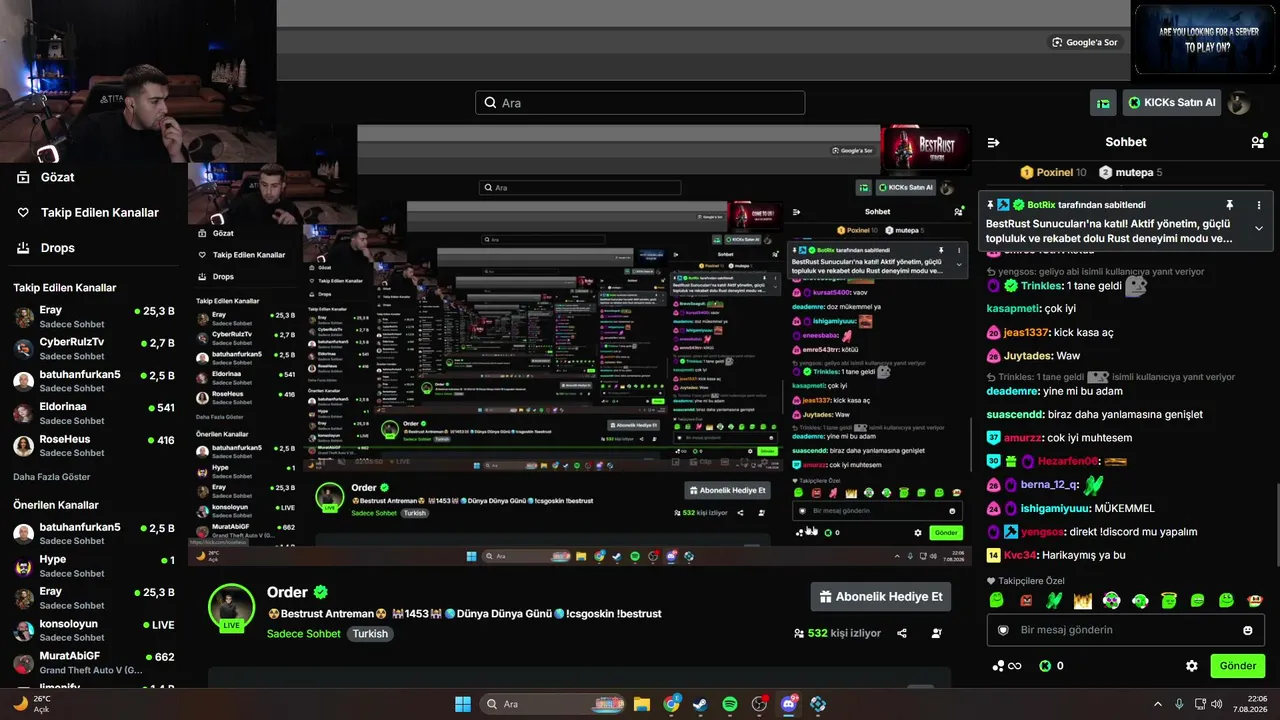Open Eray channel in followed channels
The height and width of the screenshot is (720, 1280).
94,317
